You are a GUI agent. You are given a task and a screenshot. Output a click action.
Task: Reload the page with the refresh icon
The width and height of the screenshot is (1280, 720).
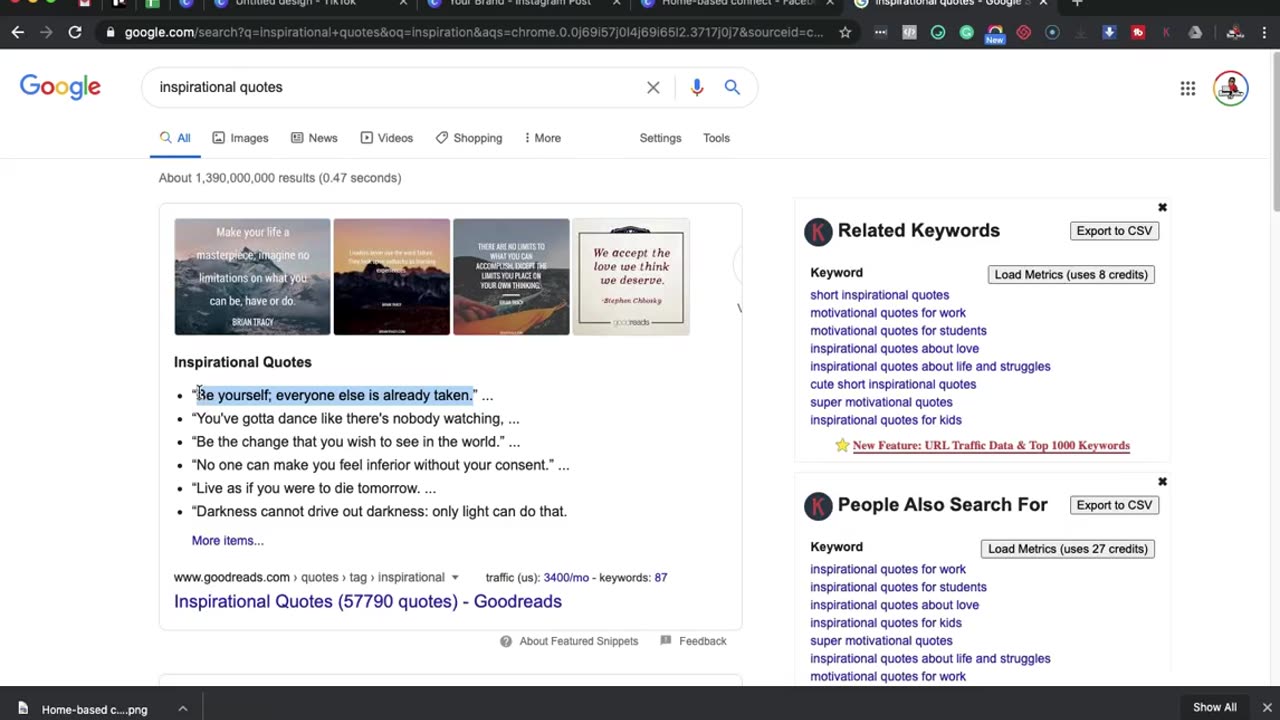click(x=74, y=32)
